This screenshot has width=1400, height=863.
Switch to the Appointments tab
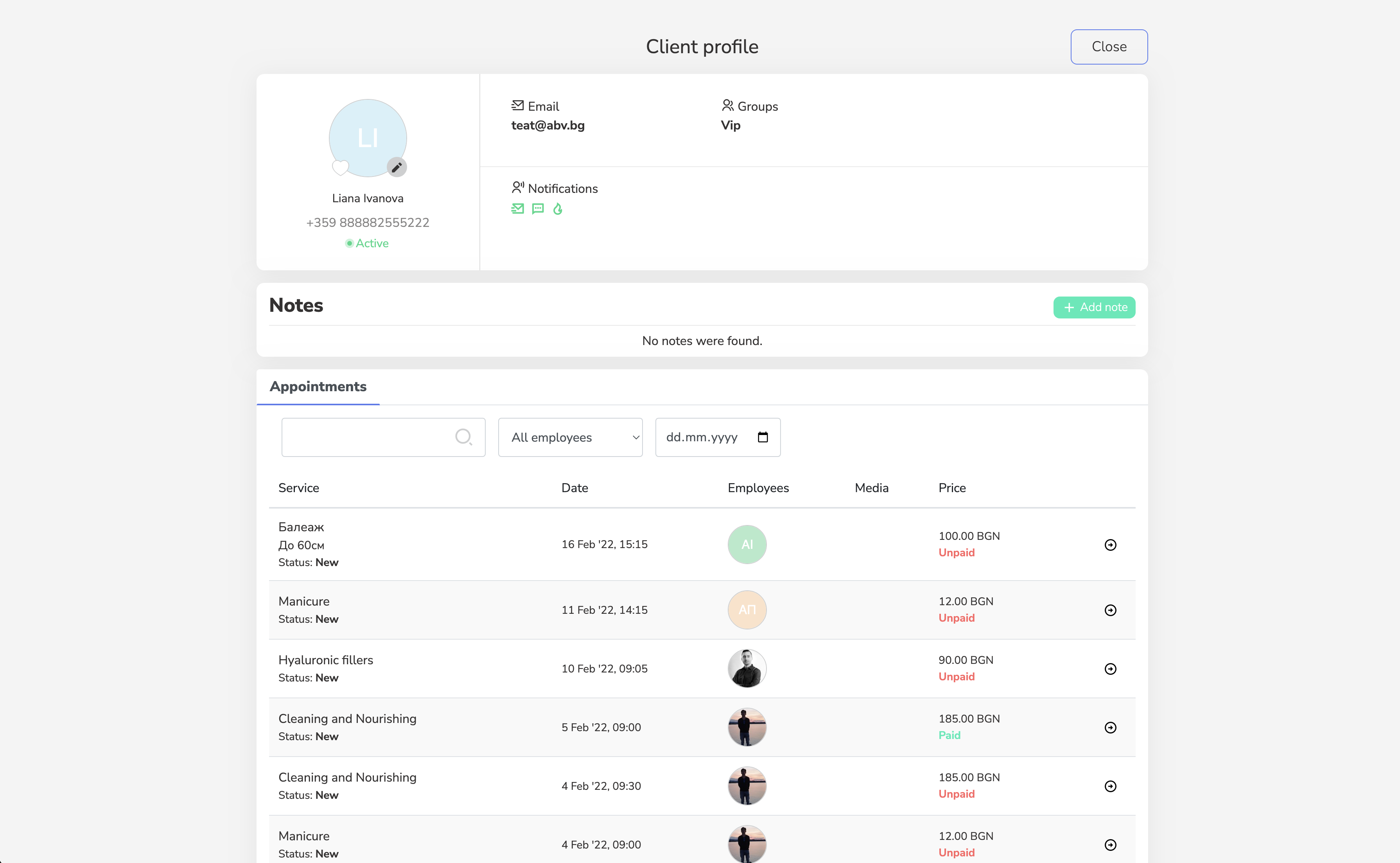pyautogui.click(x=318, y=387)
